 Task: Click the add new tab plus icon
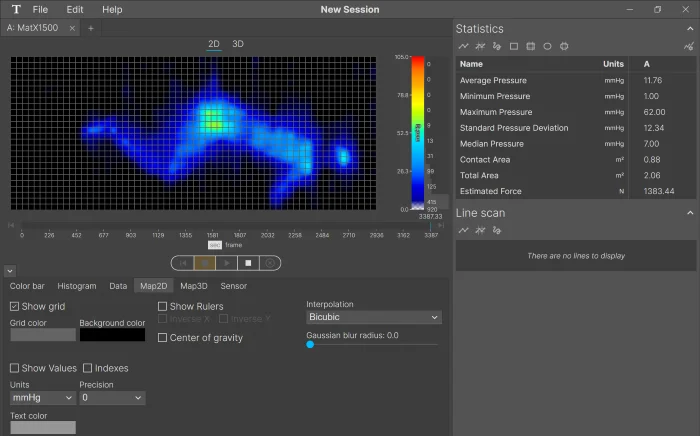pos(90,28)
